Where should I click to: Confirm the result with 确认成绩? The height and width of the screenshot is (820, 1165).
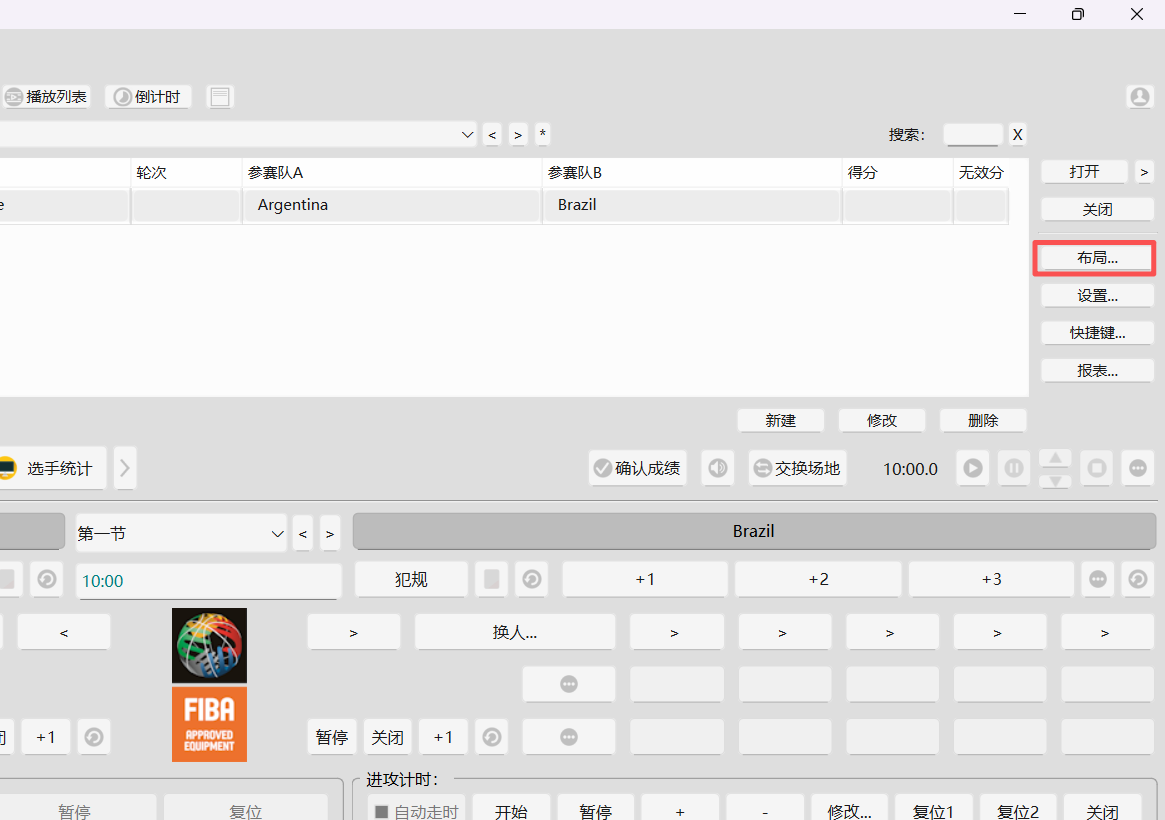coord(637,468)
